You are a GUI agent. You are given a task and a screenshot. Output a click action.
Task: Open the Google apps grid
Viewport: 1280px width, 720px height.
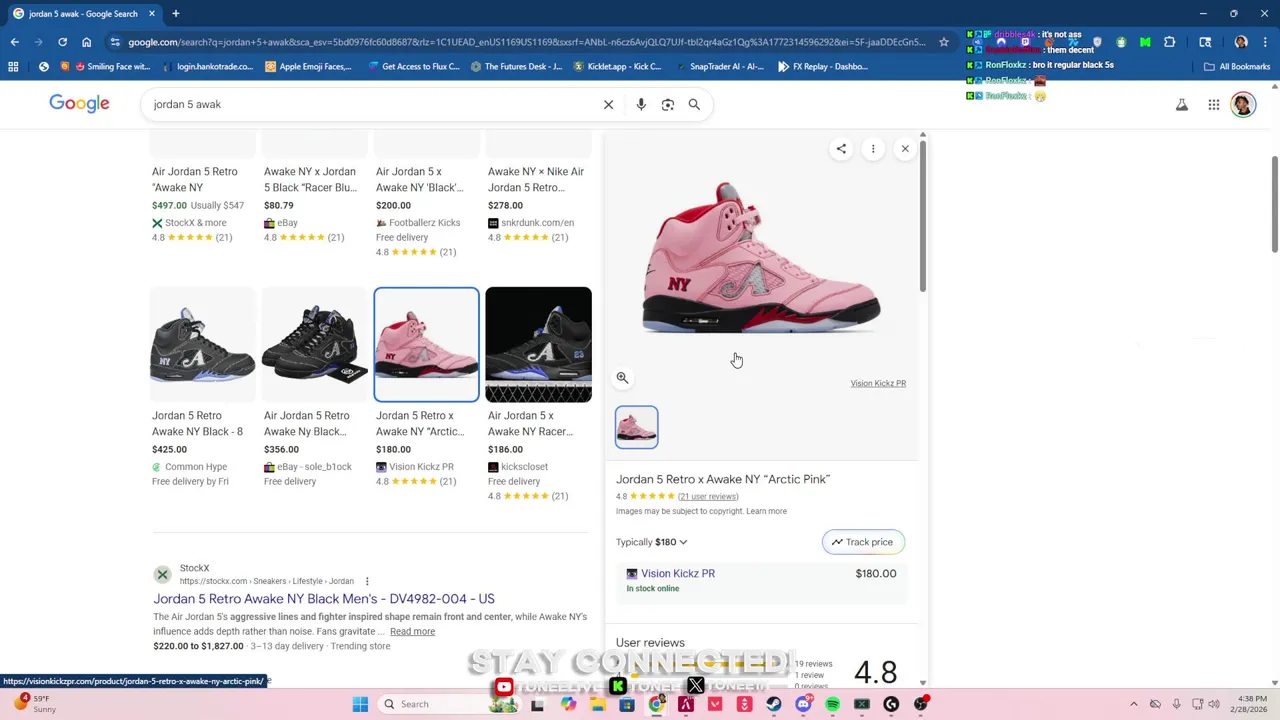[x=1213, y=104]
